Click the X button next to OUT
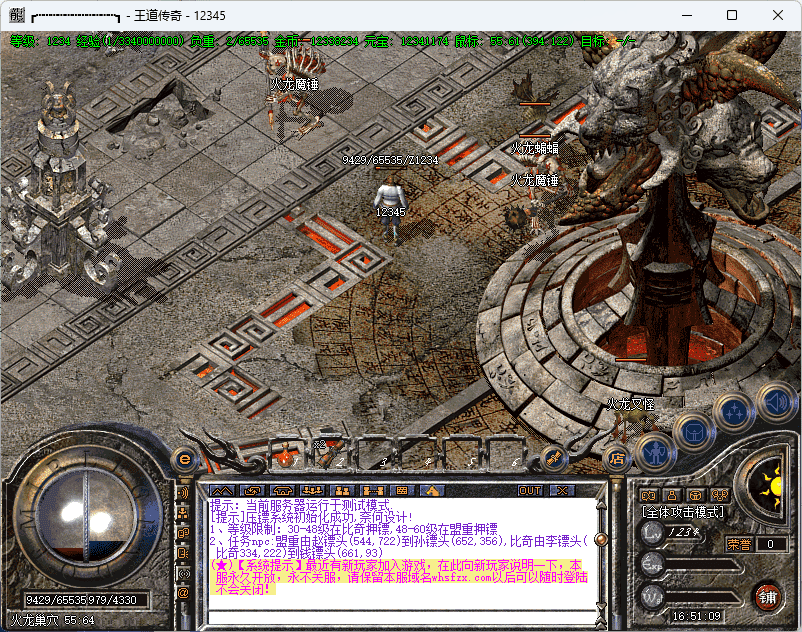Image resolution: width=802 pixels, height=632 pixels. (562, 491)
